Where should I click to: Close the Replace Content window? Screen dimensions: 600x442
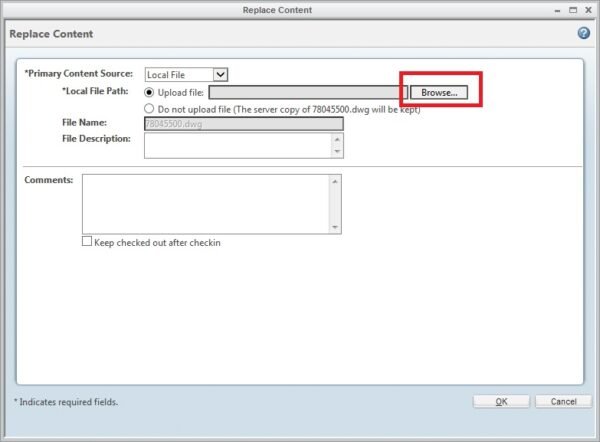pyautogui.click(x=589, y=10)
